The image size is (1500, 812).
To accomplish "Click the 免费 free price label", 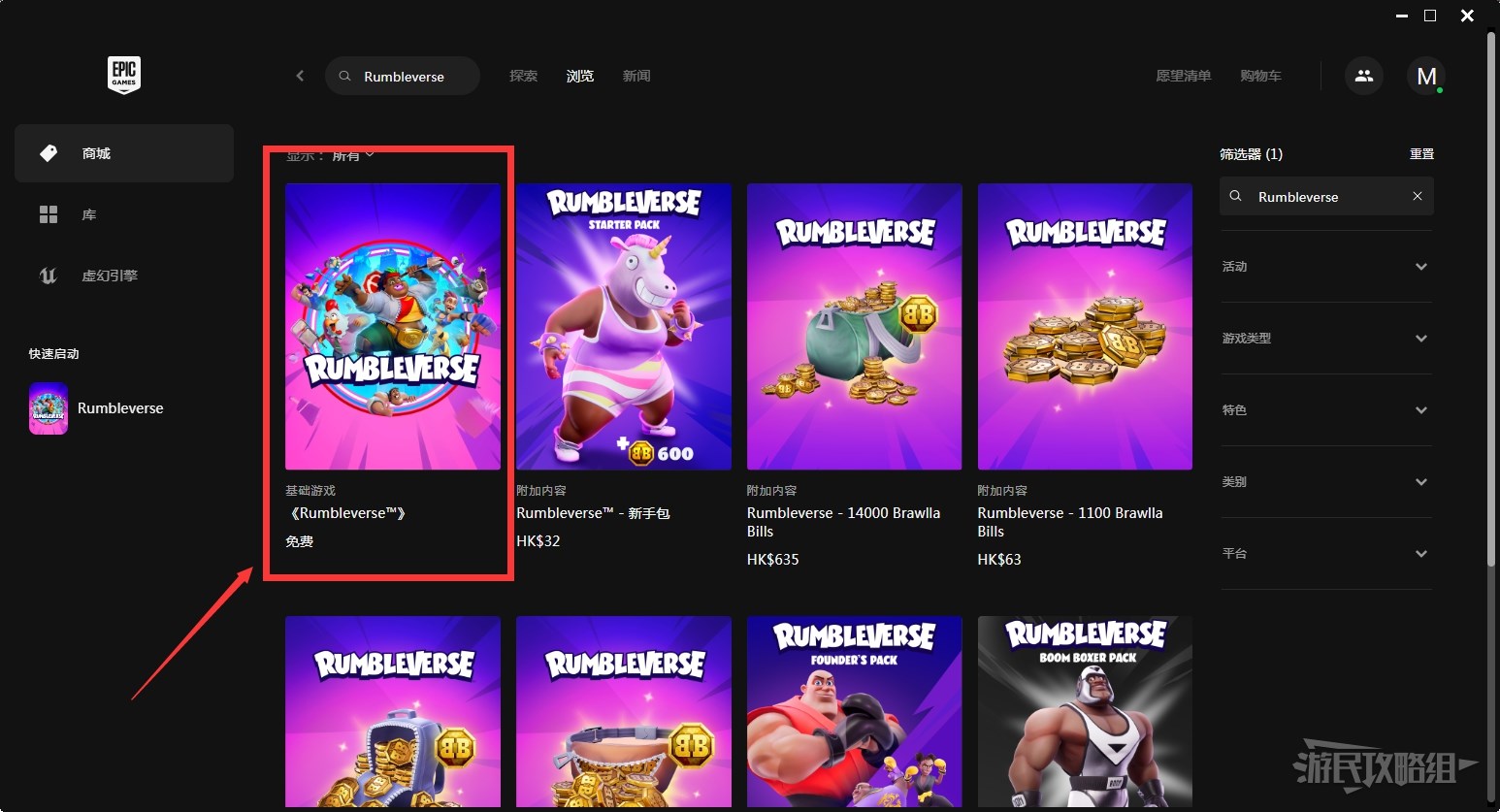I will point(299,541).
